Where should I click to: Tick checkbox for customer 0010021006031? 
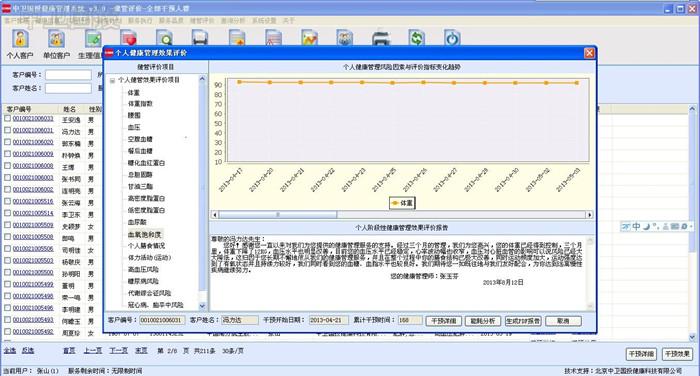tap(8, 130)
